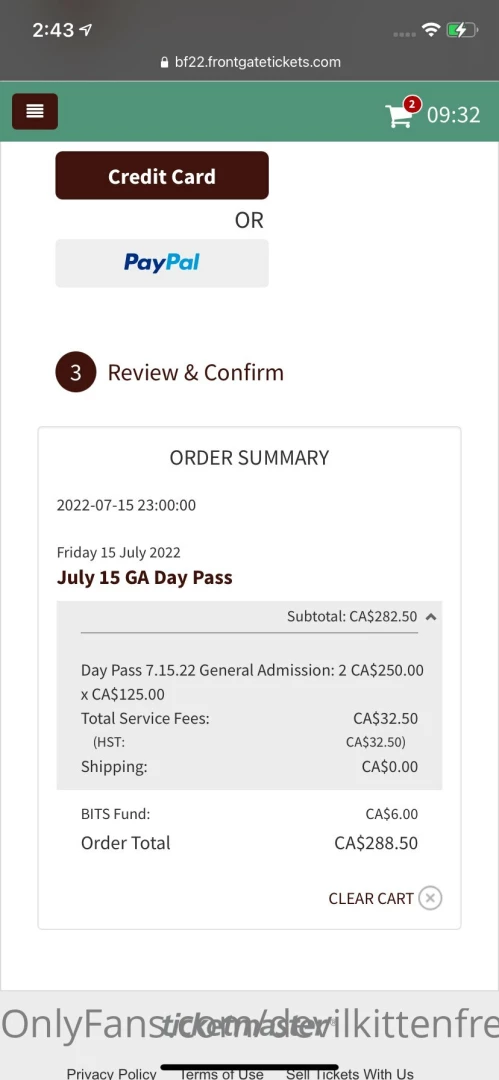Toggle the Subtotal CA$282.50 row
The image size is (499, 1080).
(x=250, y=616)
